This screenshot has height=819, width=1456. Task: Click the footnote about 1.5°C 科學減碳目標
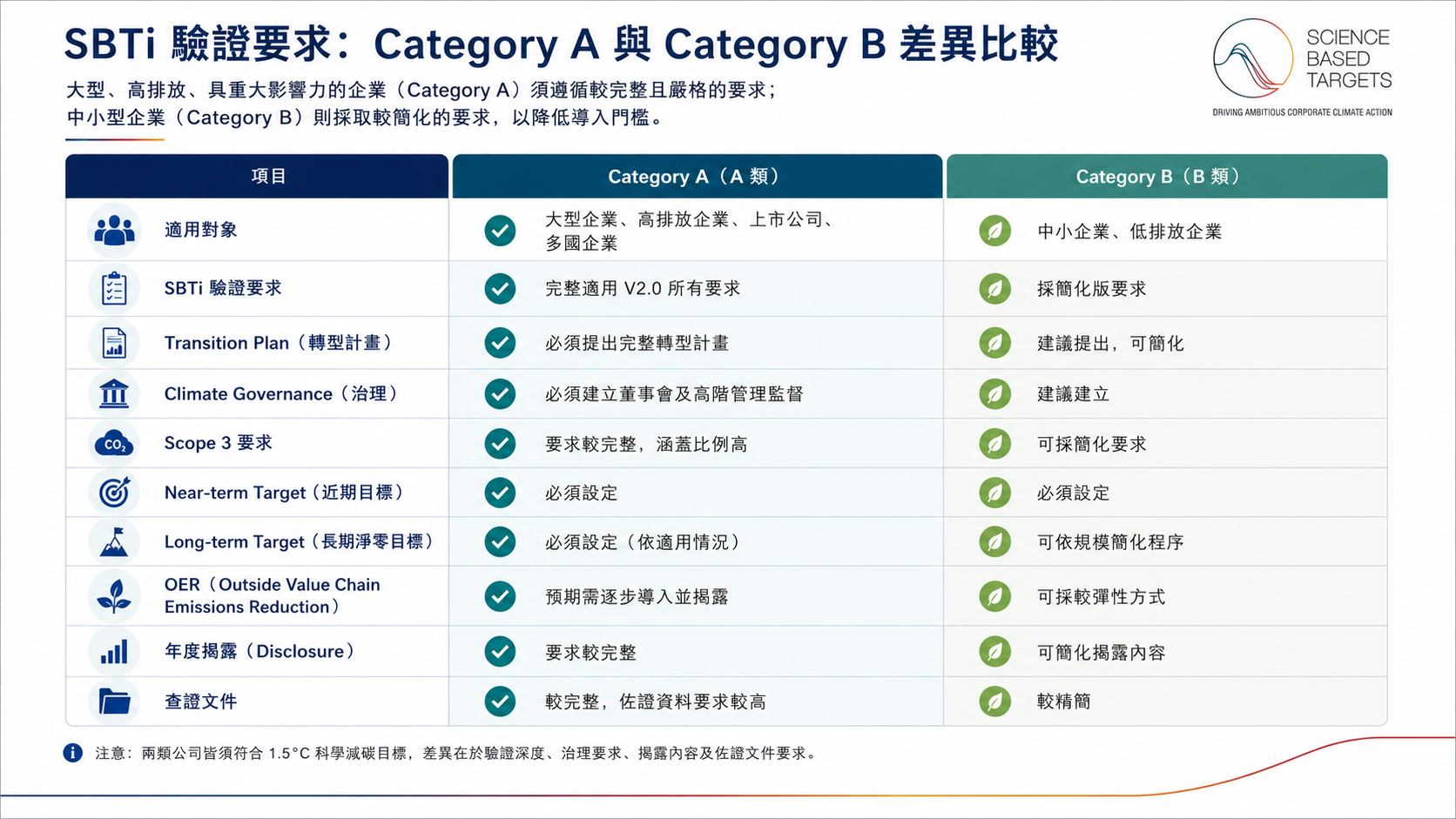[x=458, y=753]
